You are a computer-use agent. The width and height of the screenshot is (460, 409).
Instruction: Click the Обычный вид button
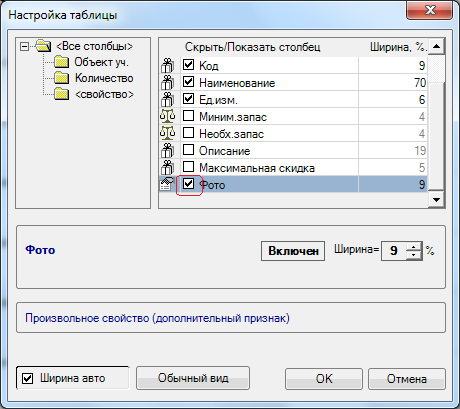(193, 378)
